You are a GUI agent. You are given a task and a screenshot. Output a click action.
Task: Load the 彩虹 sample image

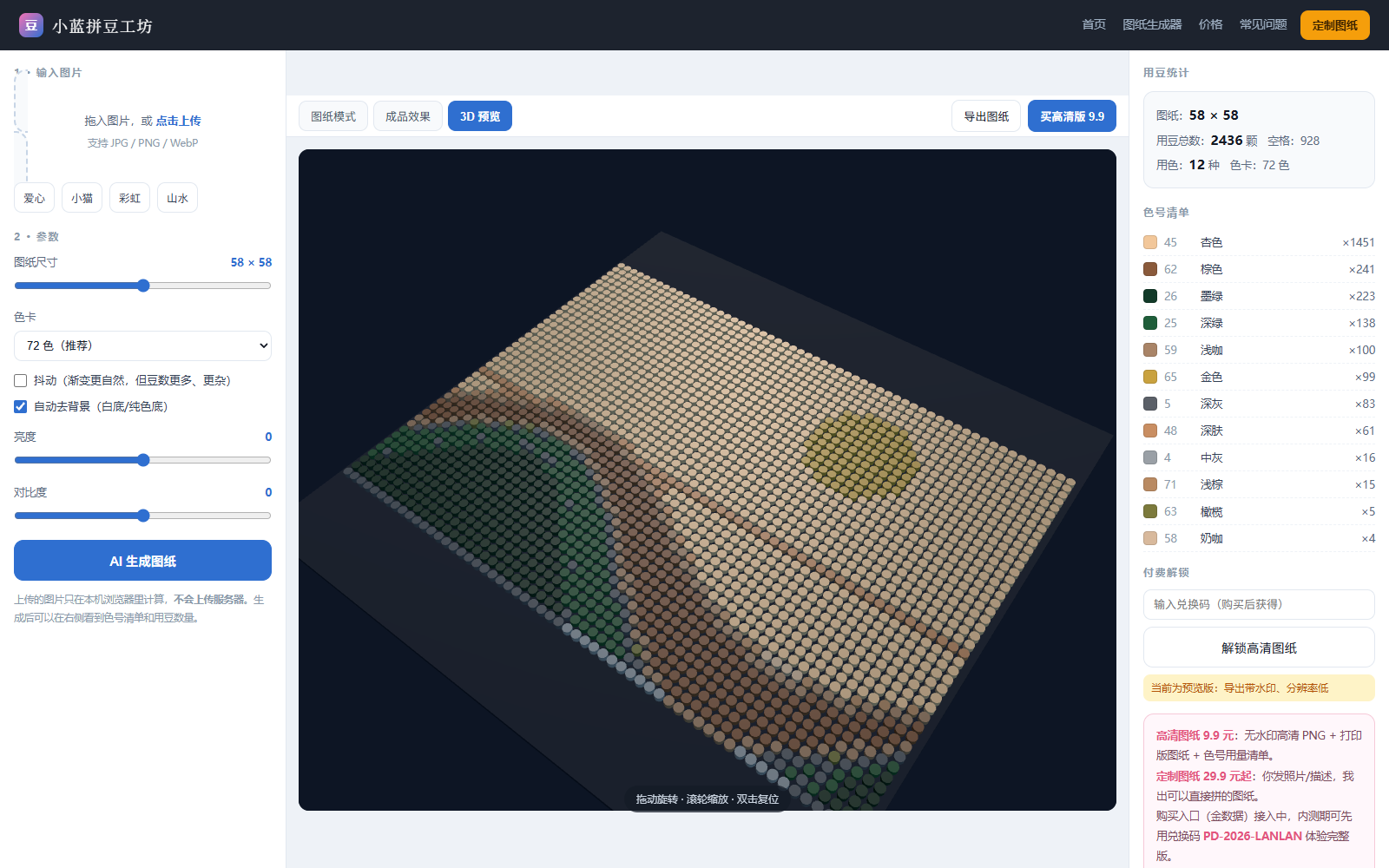click(130, 198)
